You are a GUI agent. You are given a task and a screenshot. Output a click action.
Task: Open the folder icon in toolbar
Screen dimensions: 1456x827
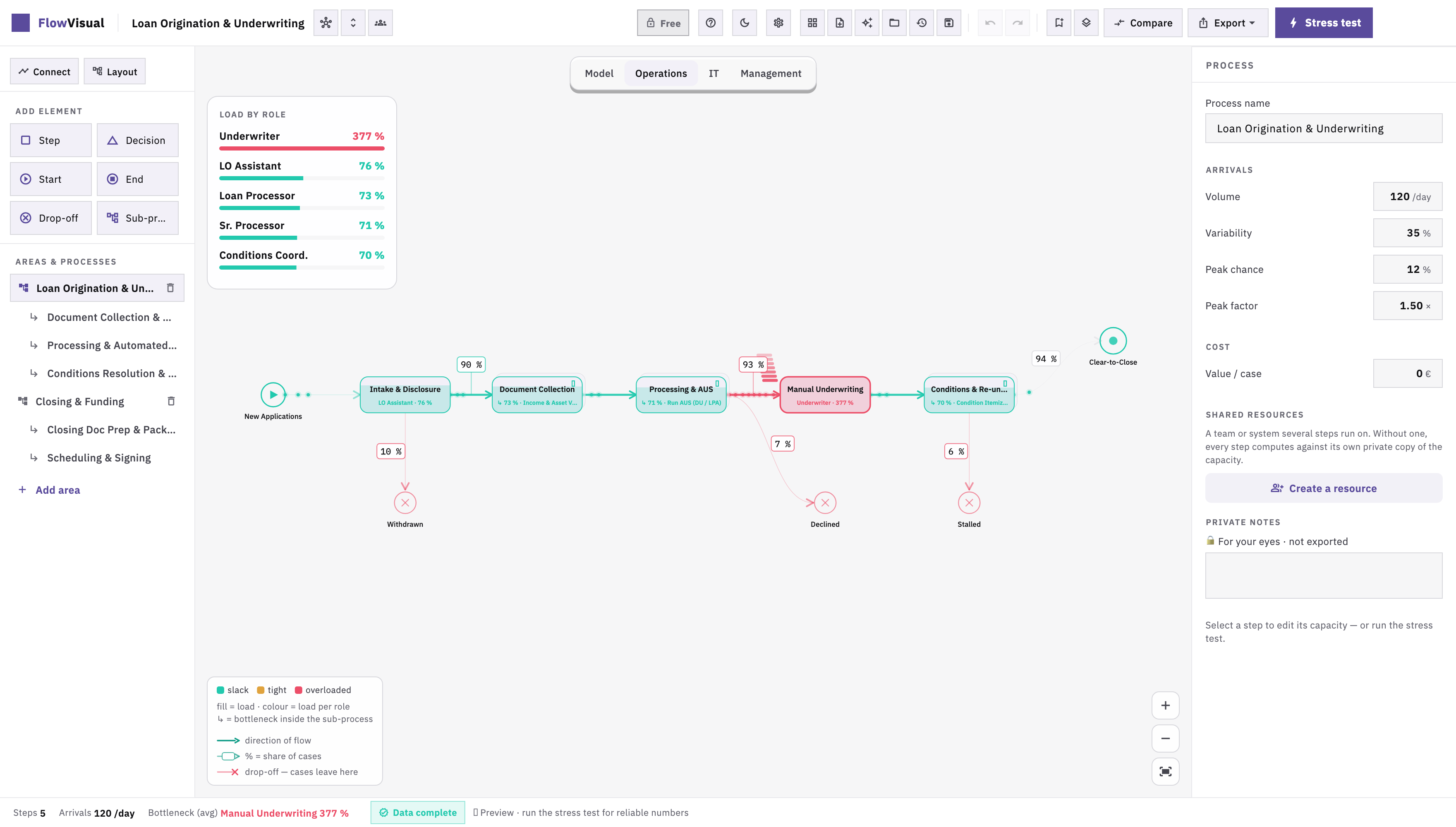click(894, 23)
